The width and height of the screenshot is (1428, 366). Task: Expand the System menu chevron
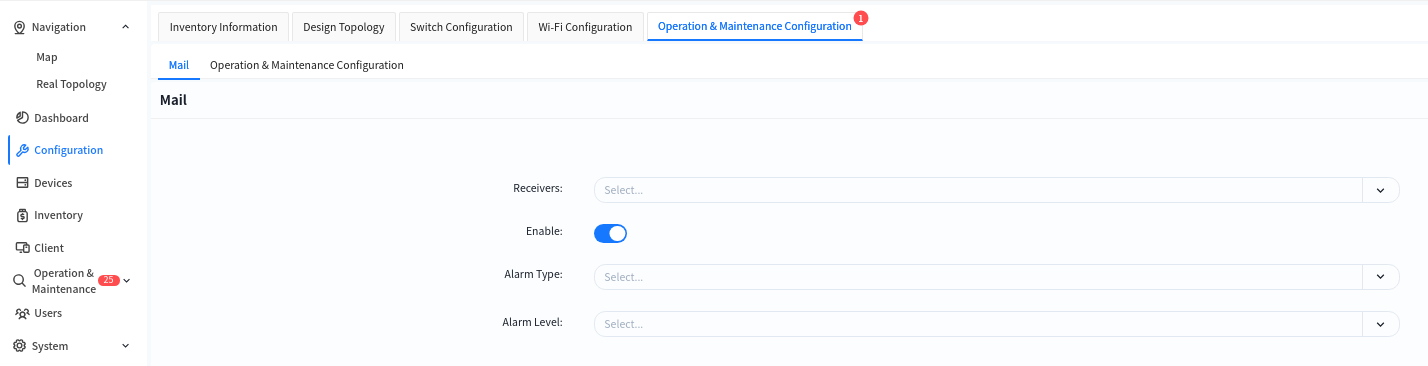tap(125, 346)
